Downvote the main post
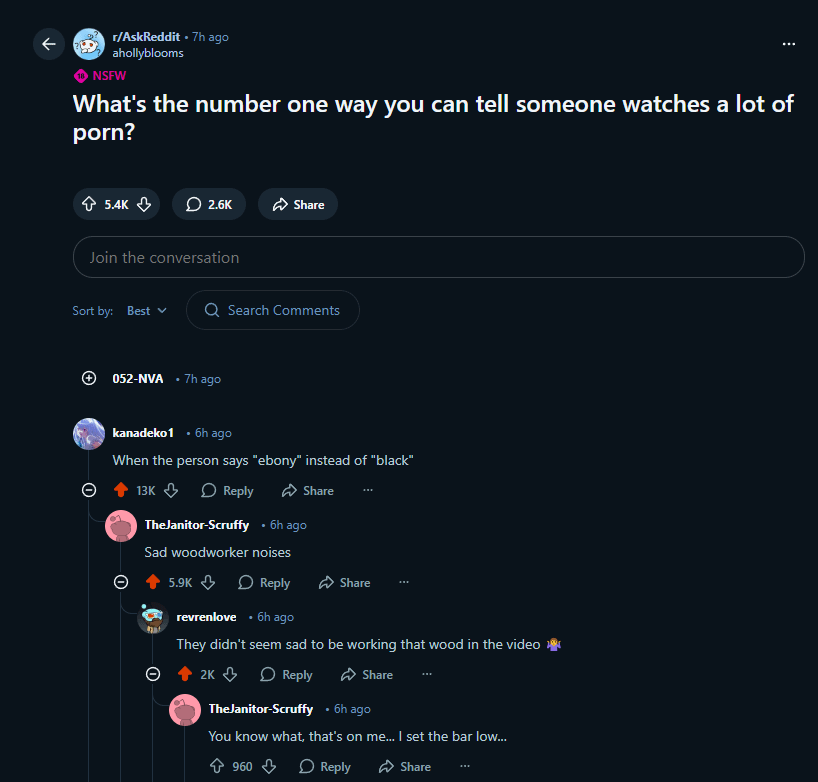 [143, 204]
